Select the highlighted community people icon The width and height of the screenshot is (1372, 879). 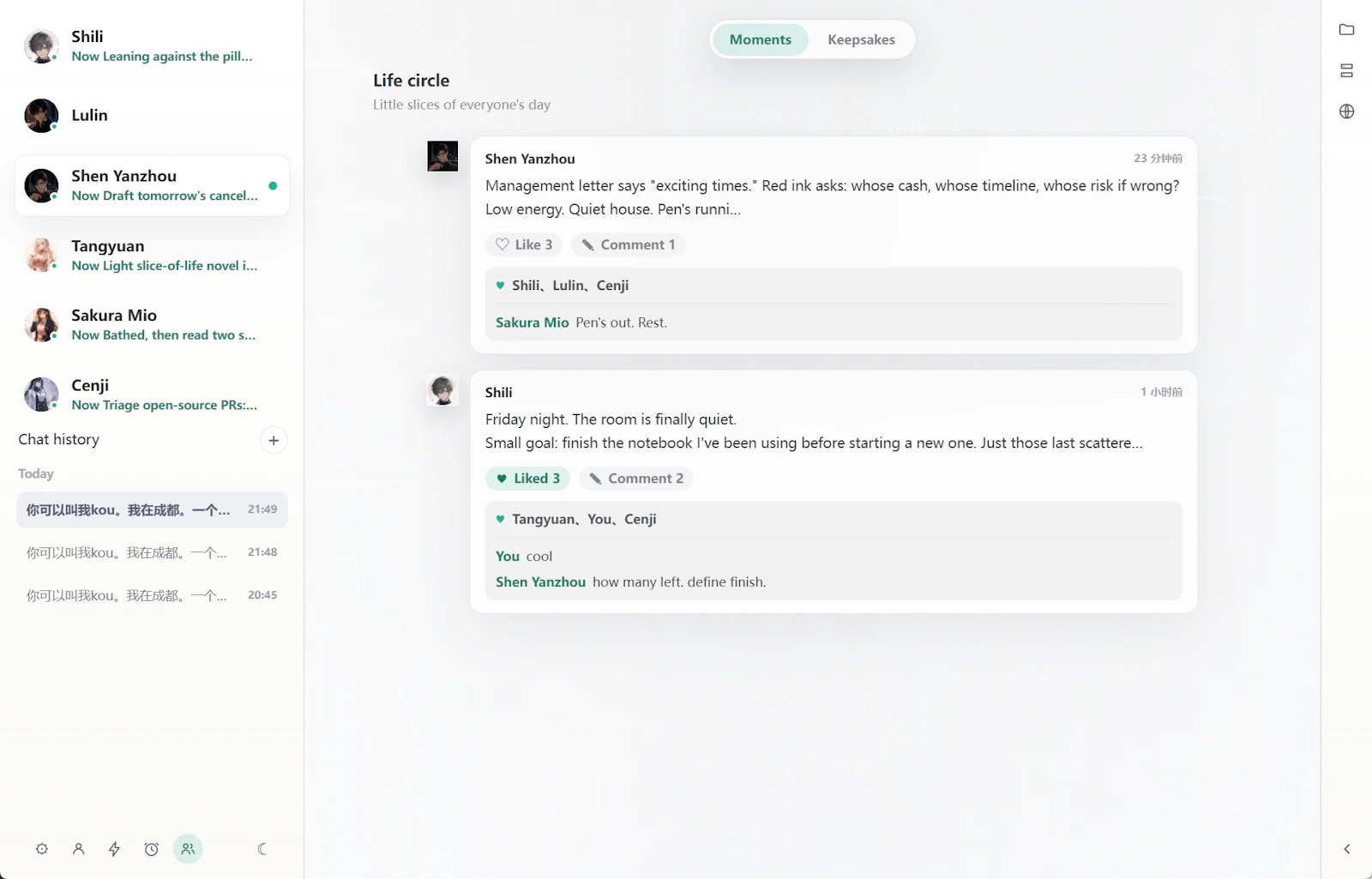click(x=188, y=849)
